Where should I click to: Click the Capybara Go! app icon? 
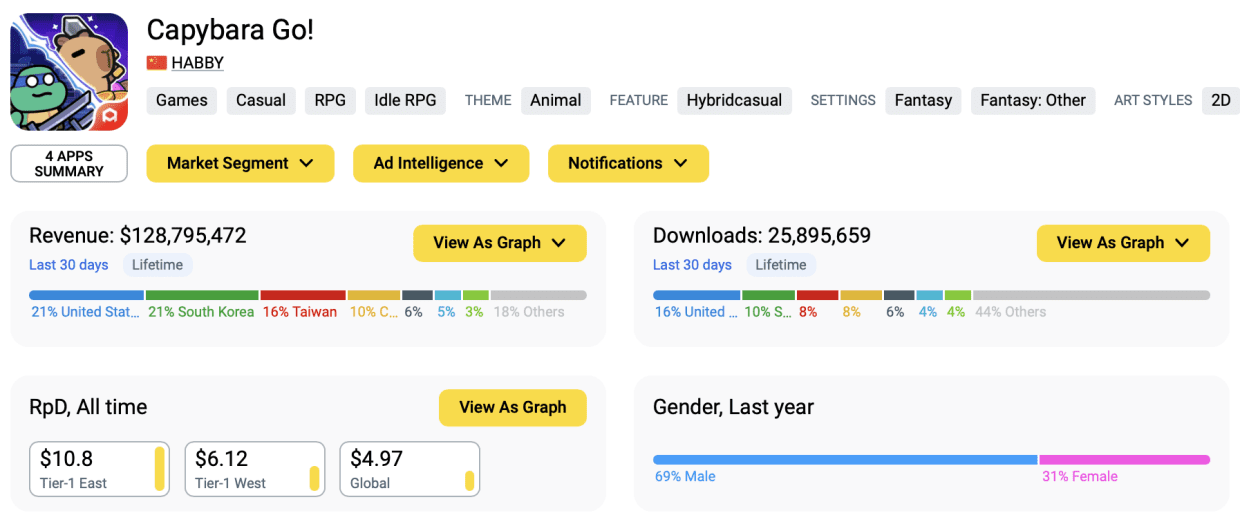click(69, 72)
